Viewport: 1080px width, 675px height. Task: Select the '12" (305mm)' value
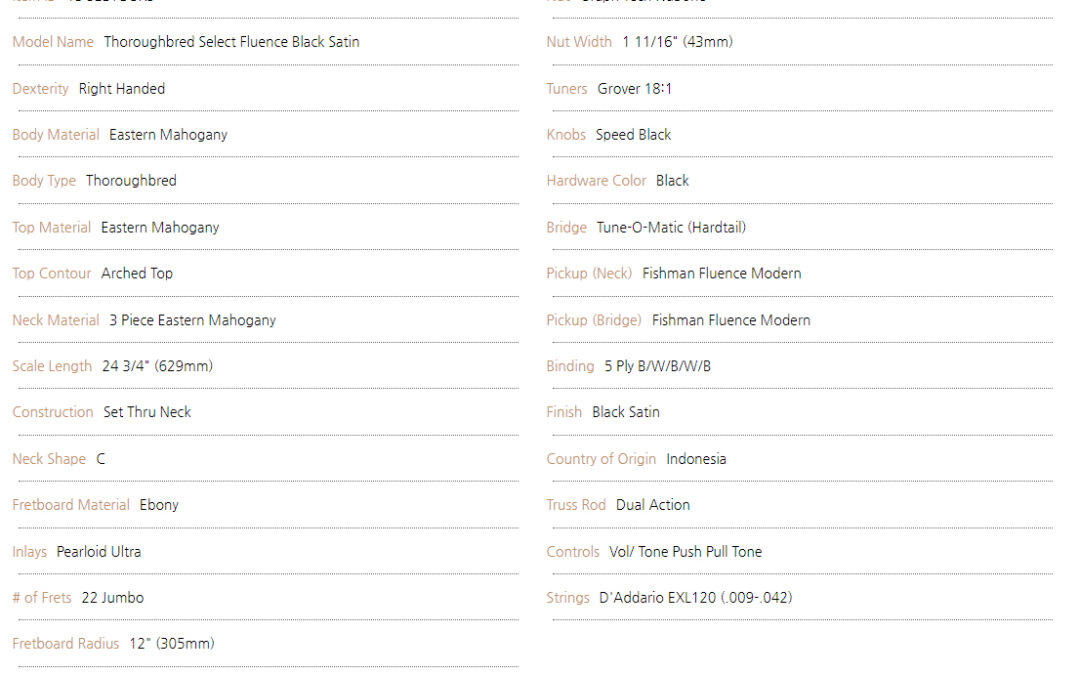[x=172, y=644]
